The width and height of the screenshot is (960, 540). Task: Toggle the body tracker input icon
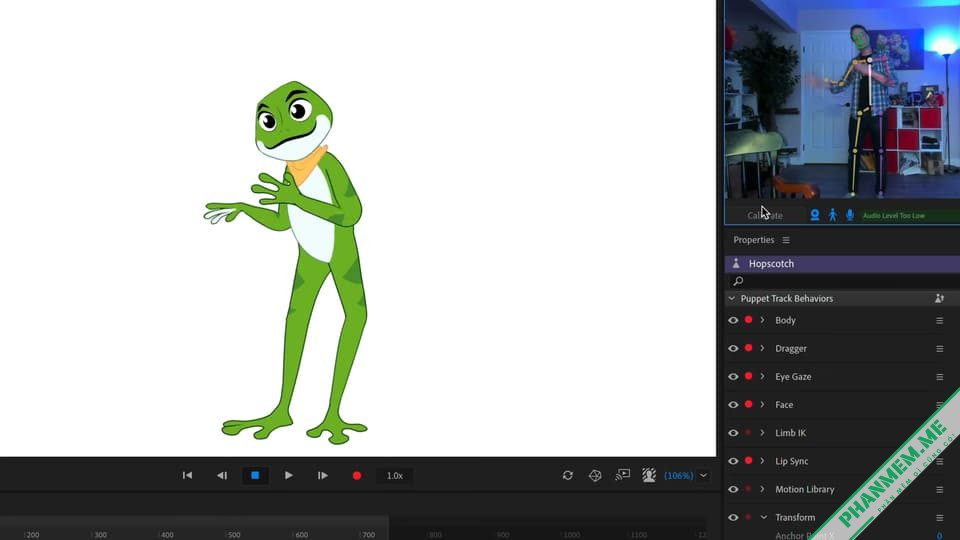[x=833, y=215]
